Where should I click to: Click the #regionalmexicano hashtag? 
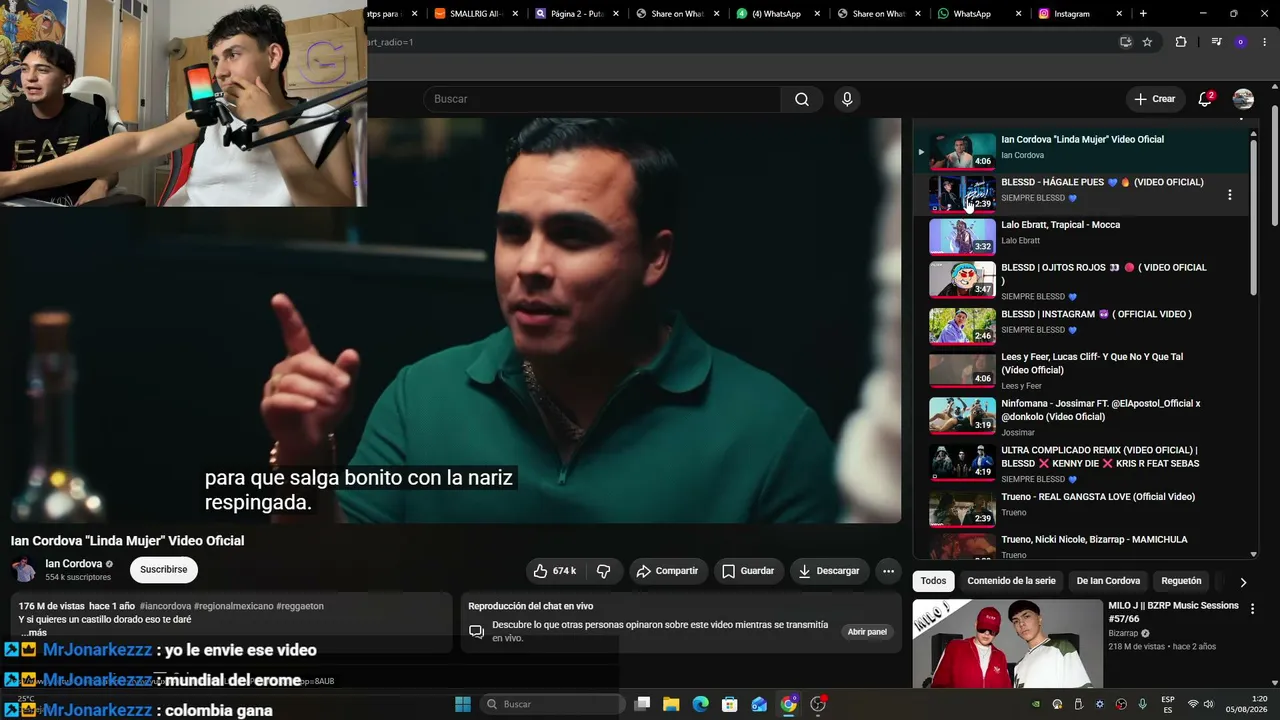[x=233, y=606]
